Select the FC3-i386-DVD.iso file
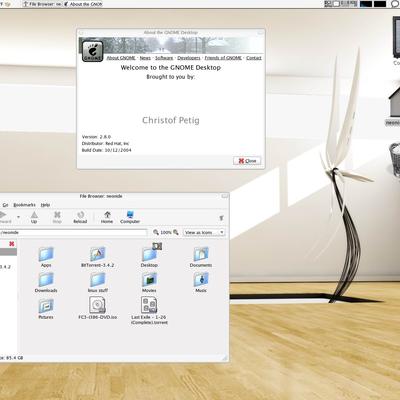 click(x=98, y=308)
